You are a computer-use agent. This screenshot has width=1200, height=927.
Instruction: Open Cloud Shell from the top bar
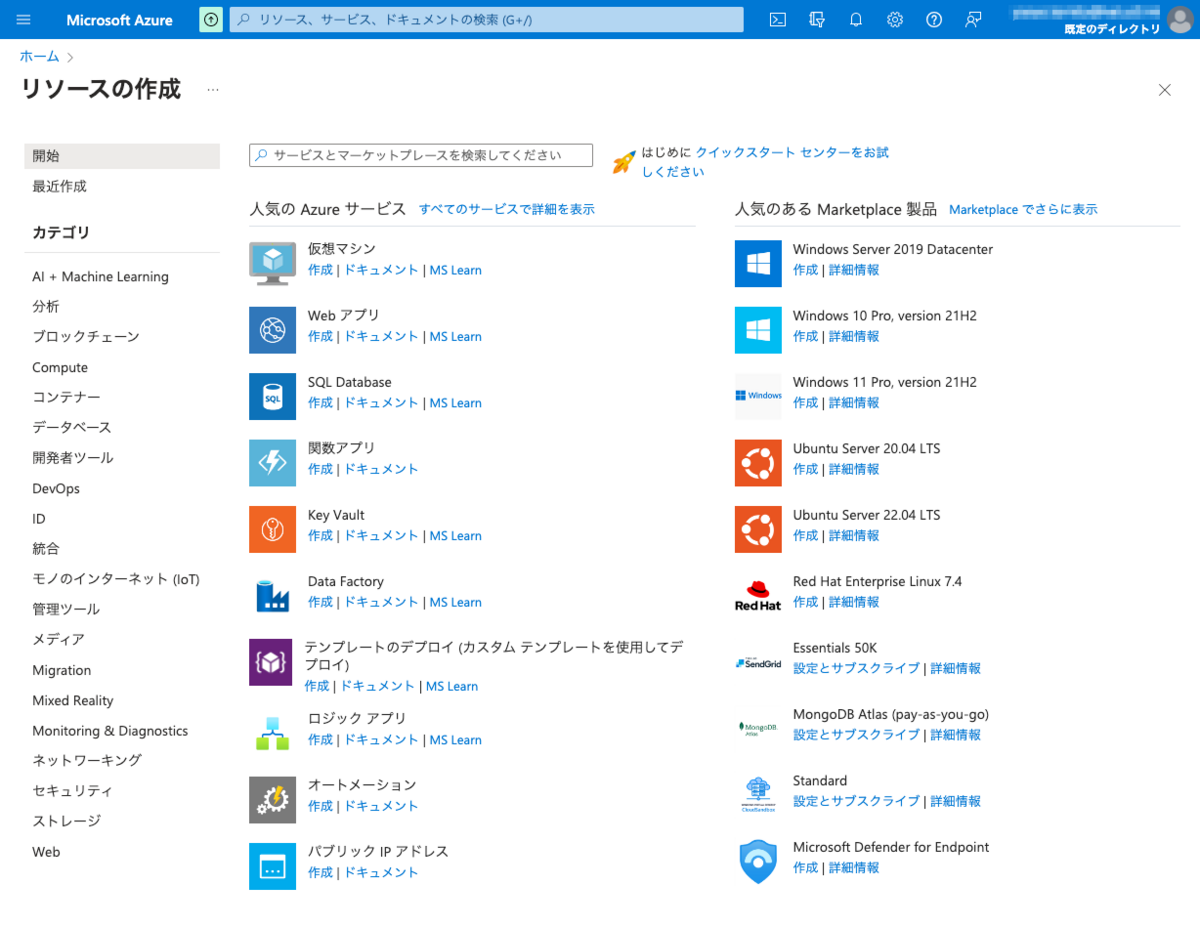pos(777,20)
